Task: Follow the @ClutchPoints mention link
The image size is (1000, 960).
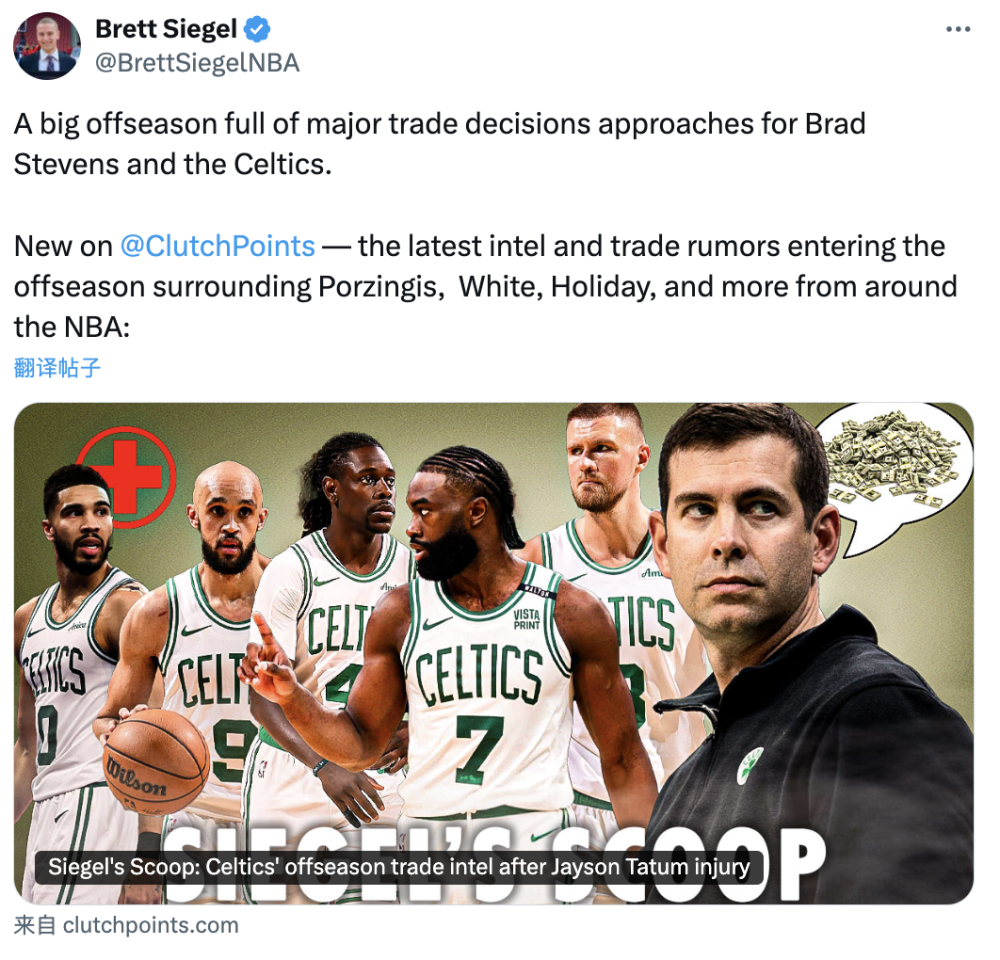Action: (x=217, y=246)
